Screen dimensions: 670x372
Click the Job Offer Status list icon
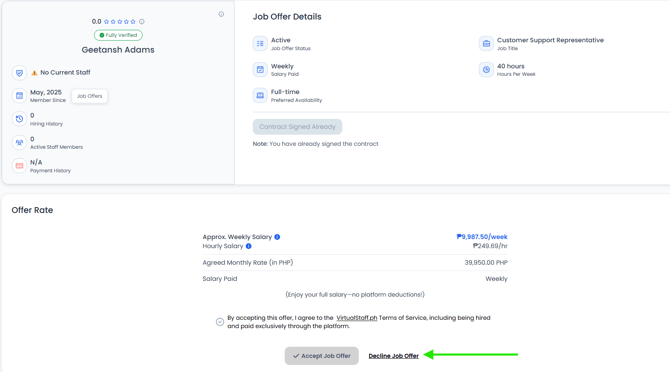(x=260, y=44)
